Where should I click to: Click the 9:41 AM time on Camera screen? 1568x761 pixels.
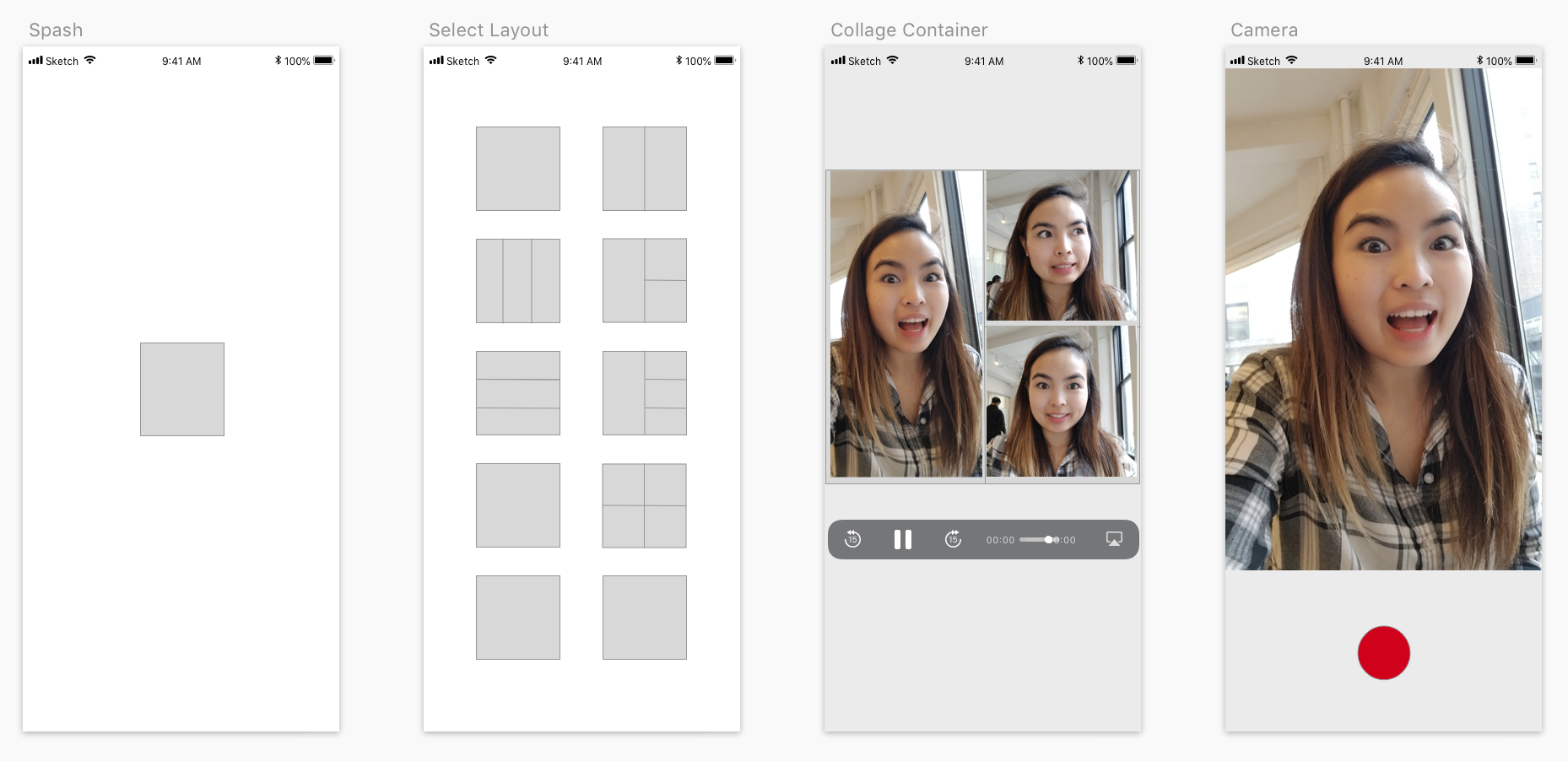coord(1382,61)
